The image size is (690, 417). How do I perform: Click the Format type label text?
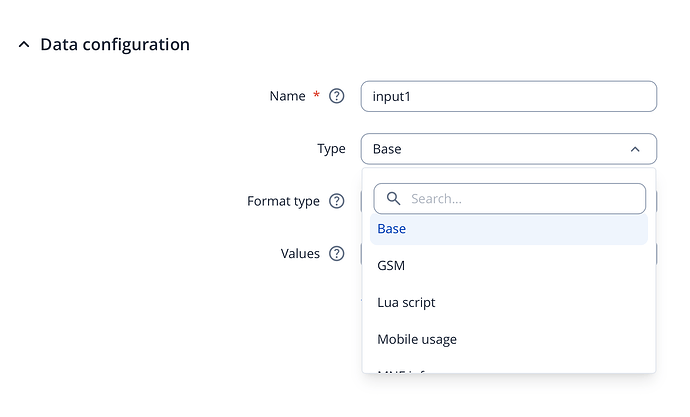[x=283, y=201]
